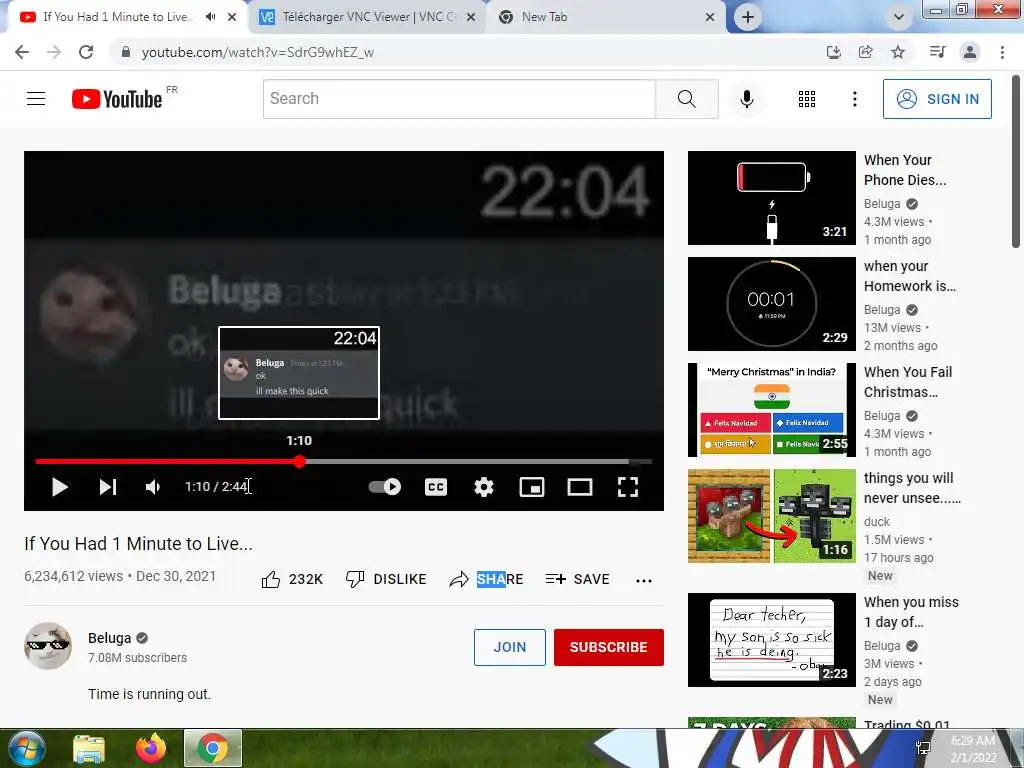1024x768 pixels.
Task: Start voice search with microphone icon
Action: click(x=747, y=99)
